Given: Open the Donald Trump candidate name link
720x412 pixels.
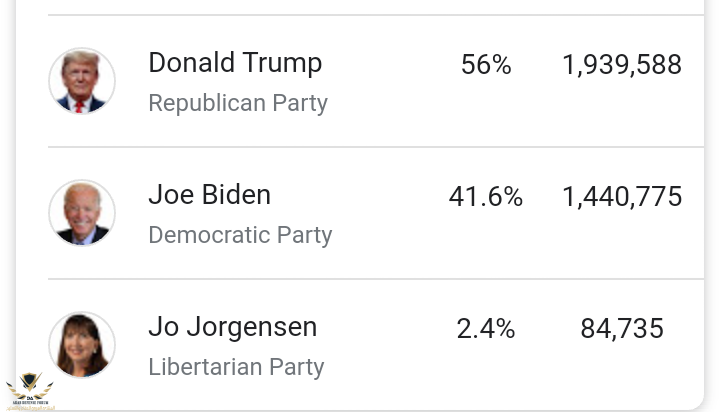Looking at the screenshot, I should tap(235, 63).
